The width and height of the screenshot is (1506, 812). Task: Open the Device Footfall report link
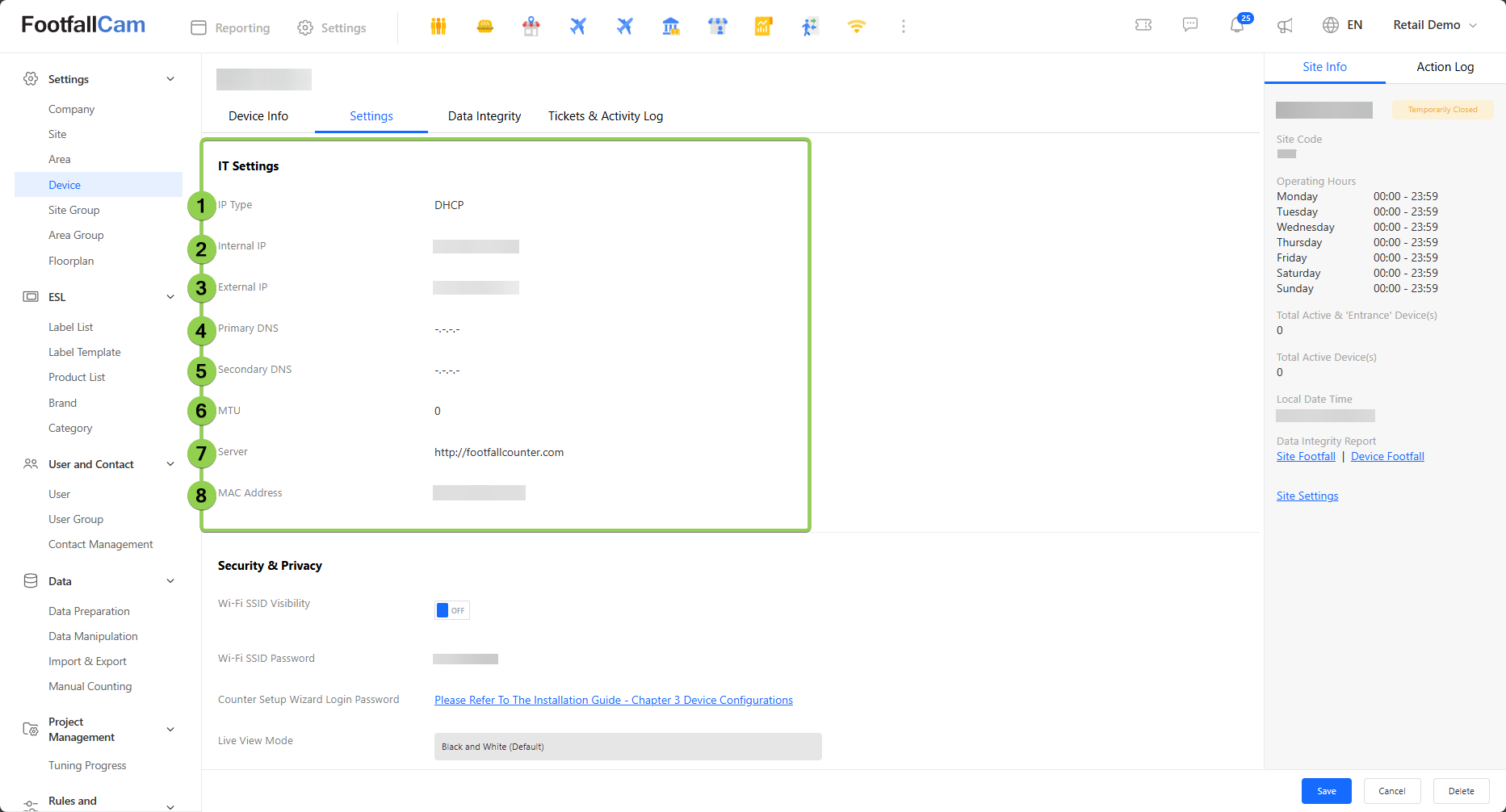click(1387, 457)
